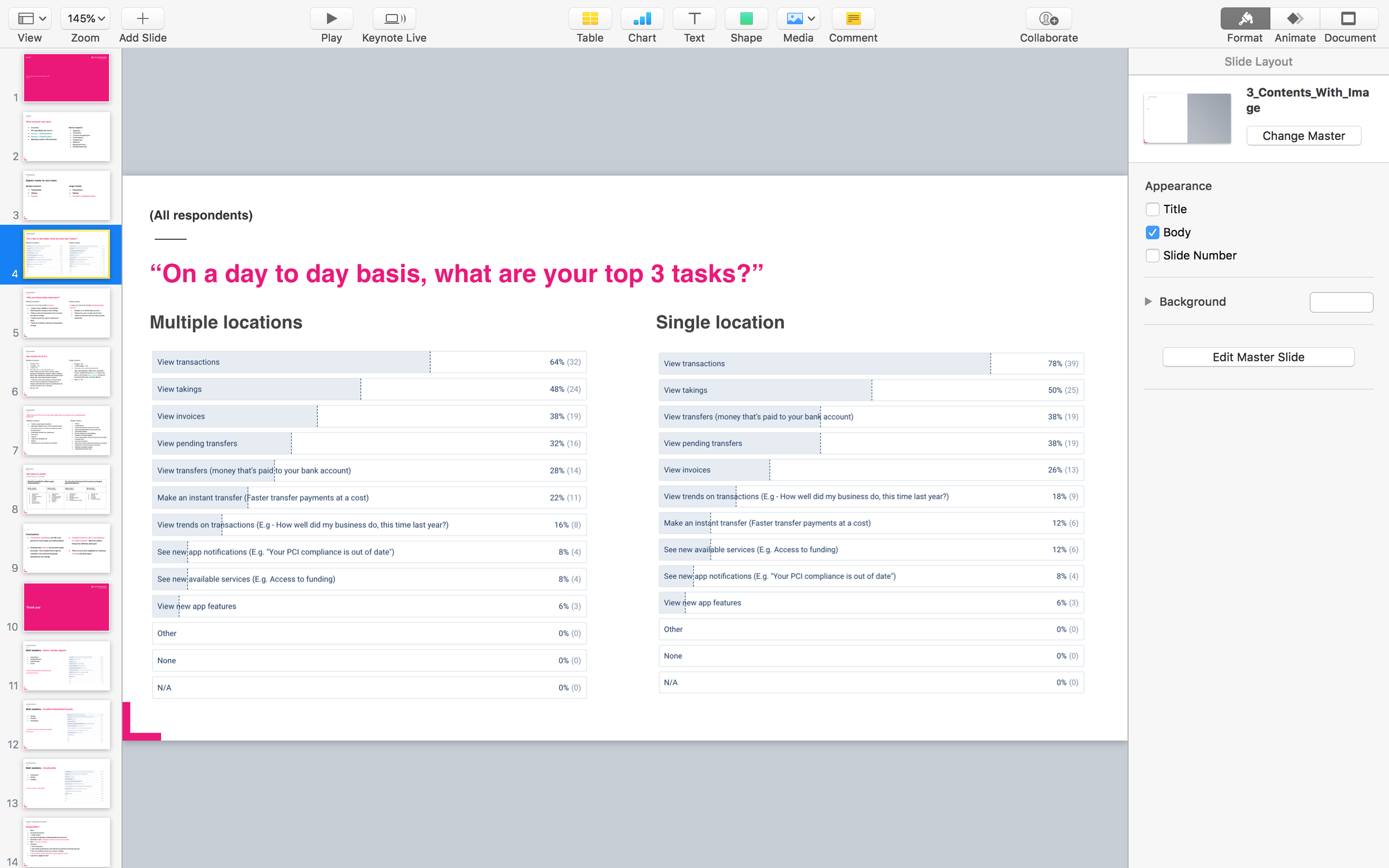Switch to the Document tab
Viewport: 1389px width, 868px height.
pos(1349,19)
